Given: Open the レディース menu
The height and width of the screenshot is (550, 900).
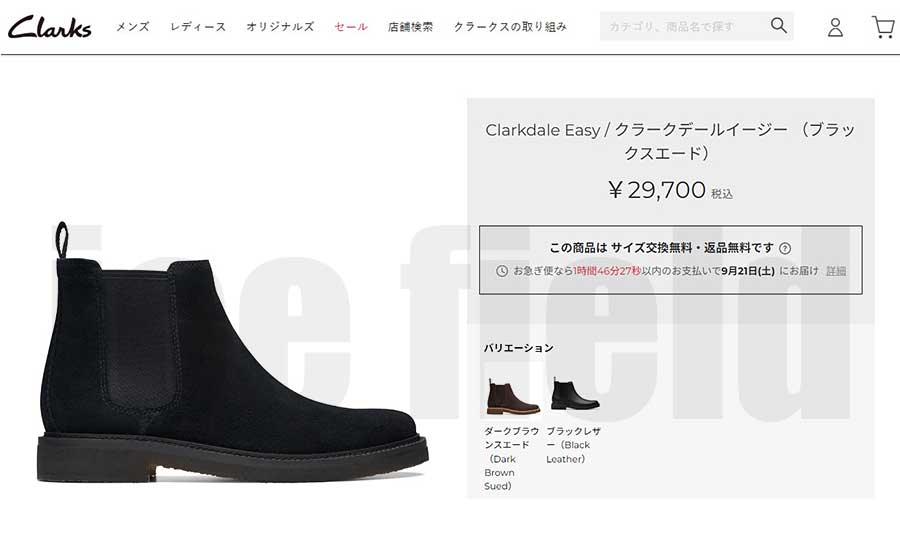Looking at the screenshot, I should (x=198, y=26).
